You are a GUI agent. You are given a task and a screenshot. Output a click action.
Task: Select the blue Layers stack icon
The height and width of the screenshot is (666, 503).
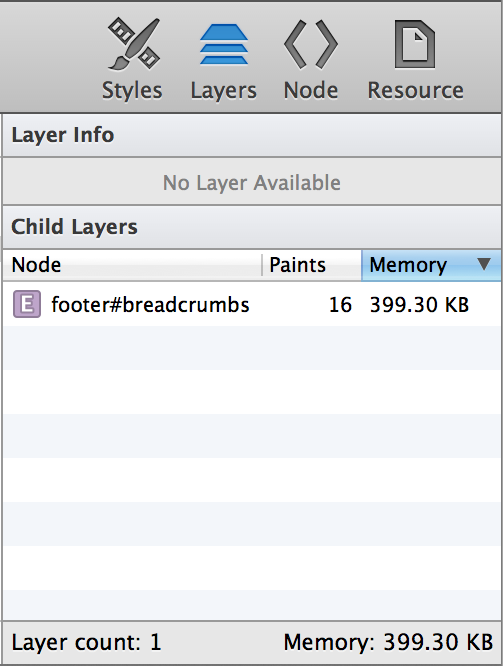click(224, 44)
